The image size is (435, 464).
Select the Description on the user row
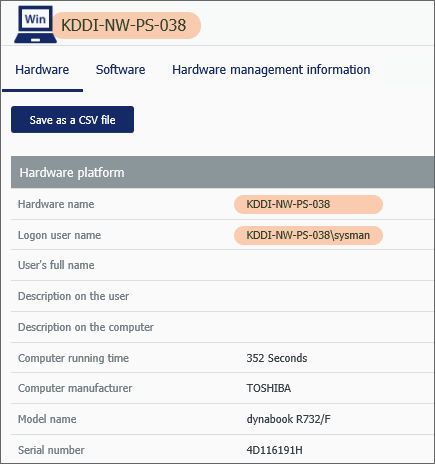(223, 296)
